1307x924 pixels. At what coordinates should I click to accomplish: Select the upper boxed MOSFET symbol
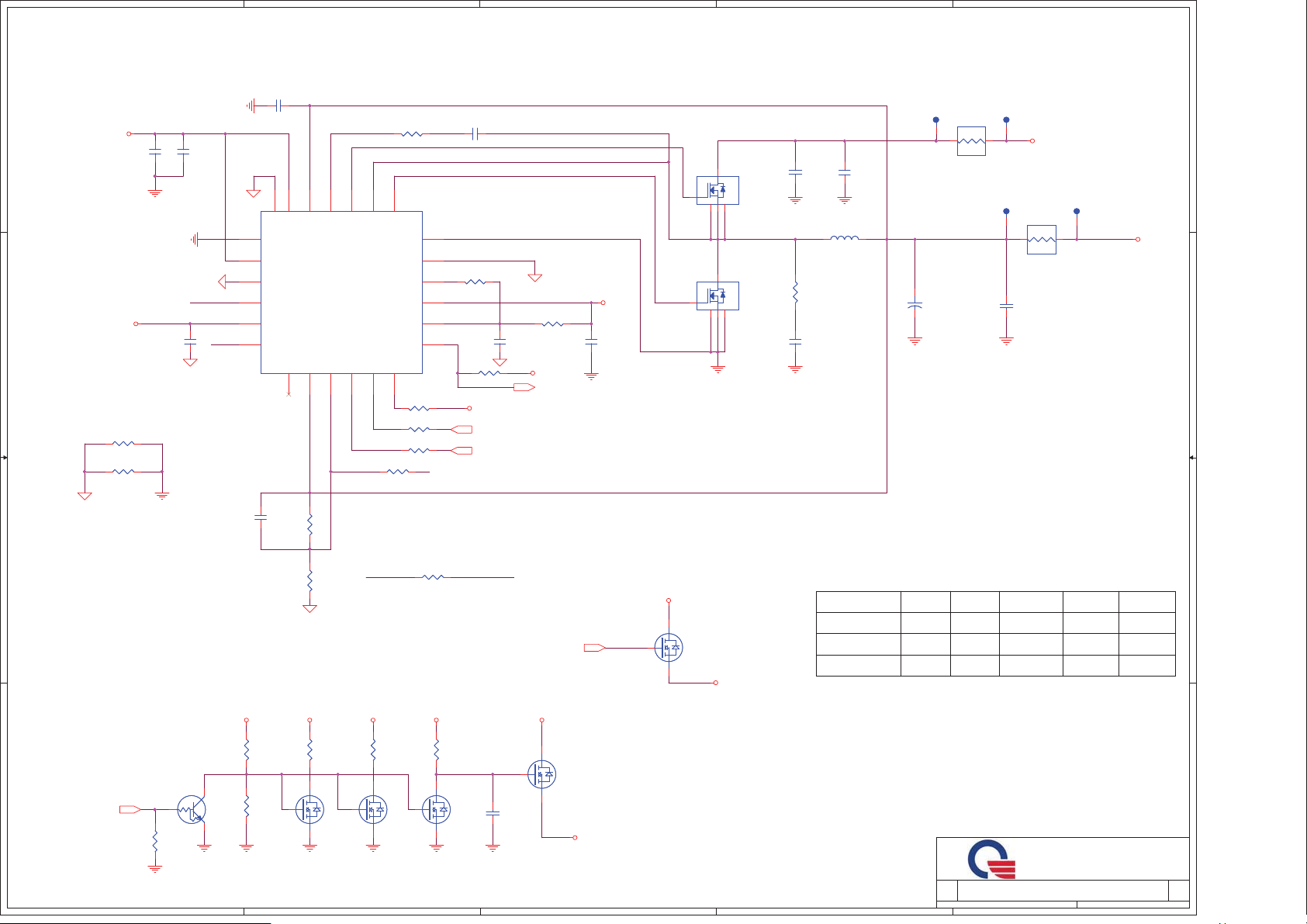click(717, 190)
